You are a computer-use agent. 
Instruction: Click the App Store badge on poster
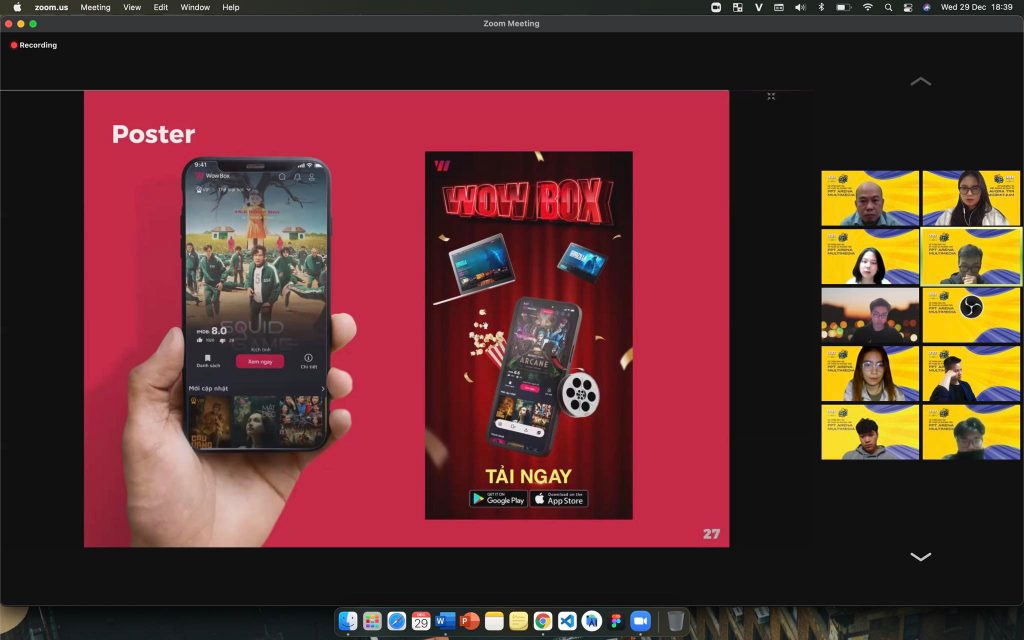tap(559, 499)
